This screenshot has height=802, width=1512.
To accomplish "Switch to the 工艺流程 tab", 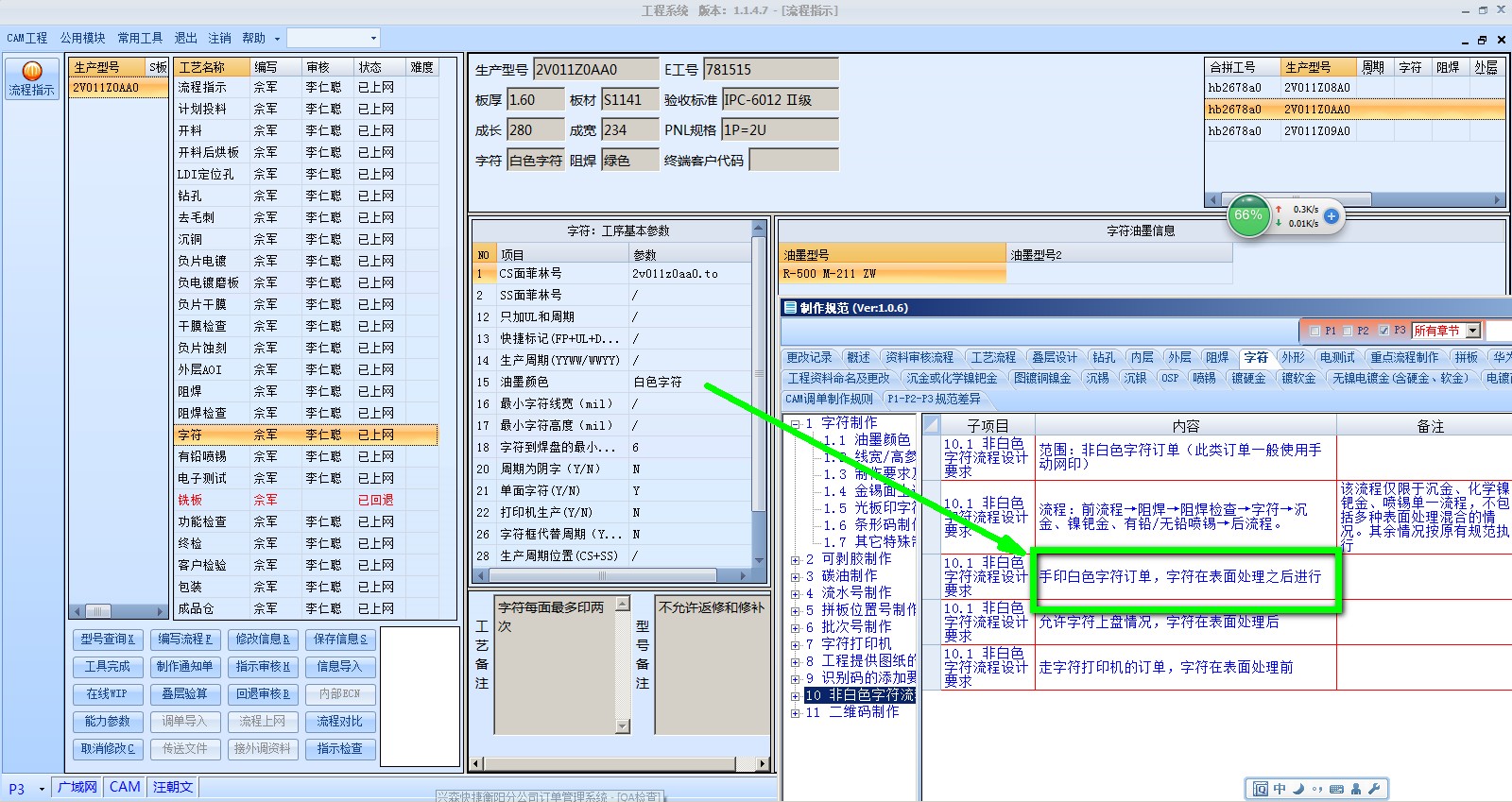I will click(993, 357).
